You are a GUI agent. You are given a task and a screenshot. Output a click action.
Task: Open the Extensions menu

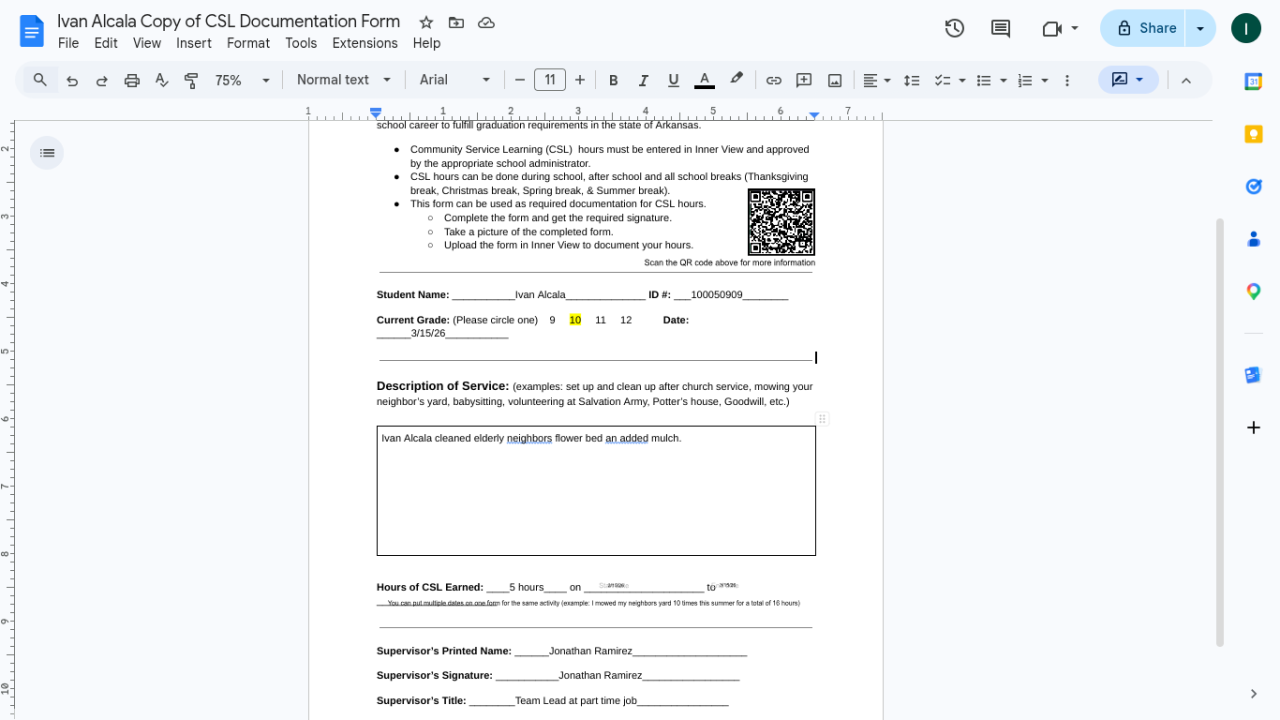click(x=364, y=43)
